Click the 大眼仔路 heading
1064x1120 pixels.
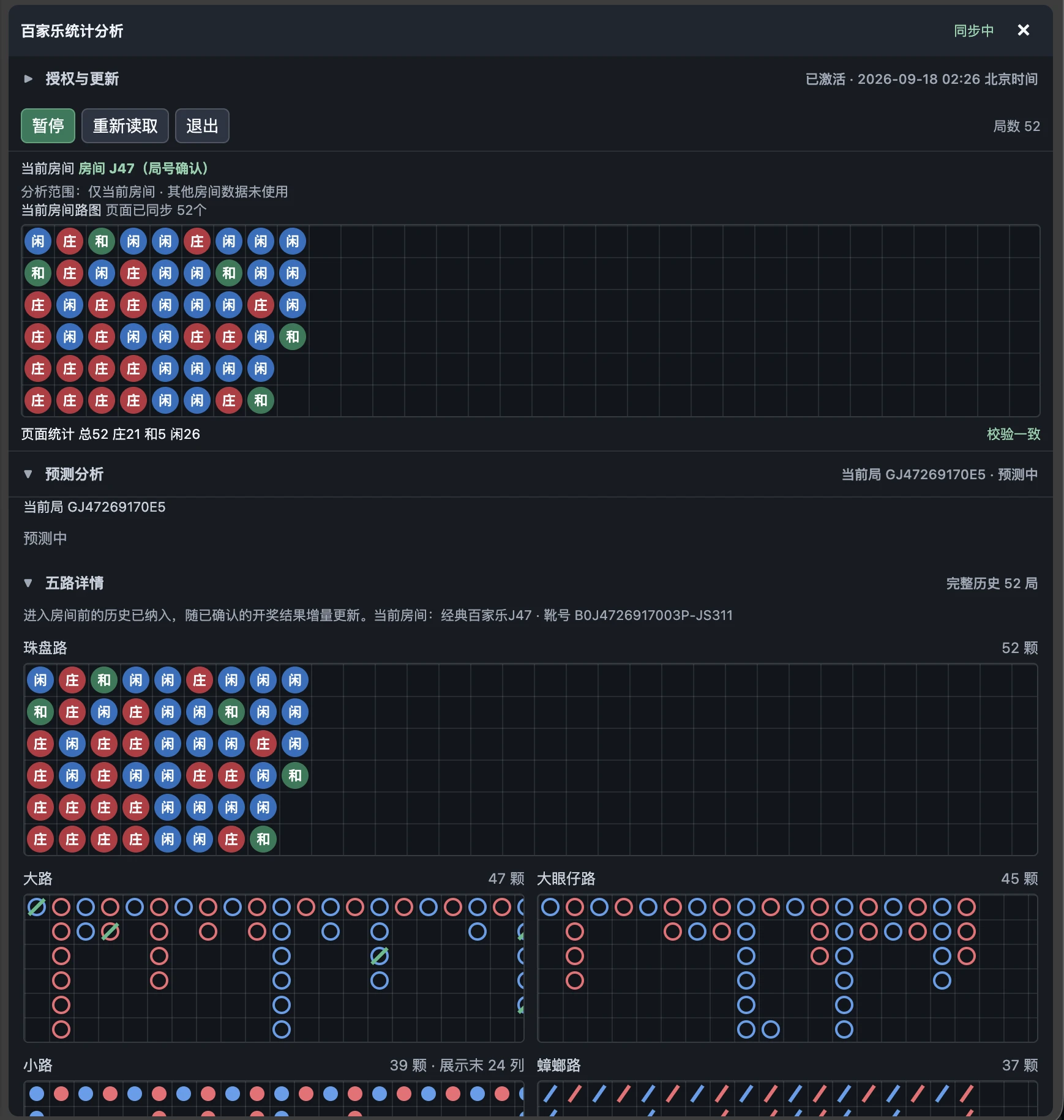(566, 878)
